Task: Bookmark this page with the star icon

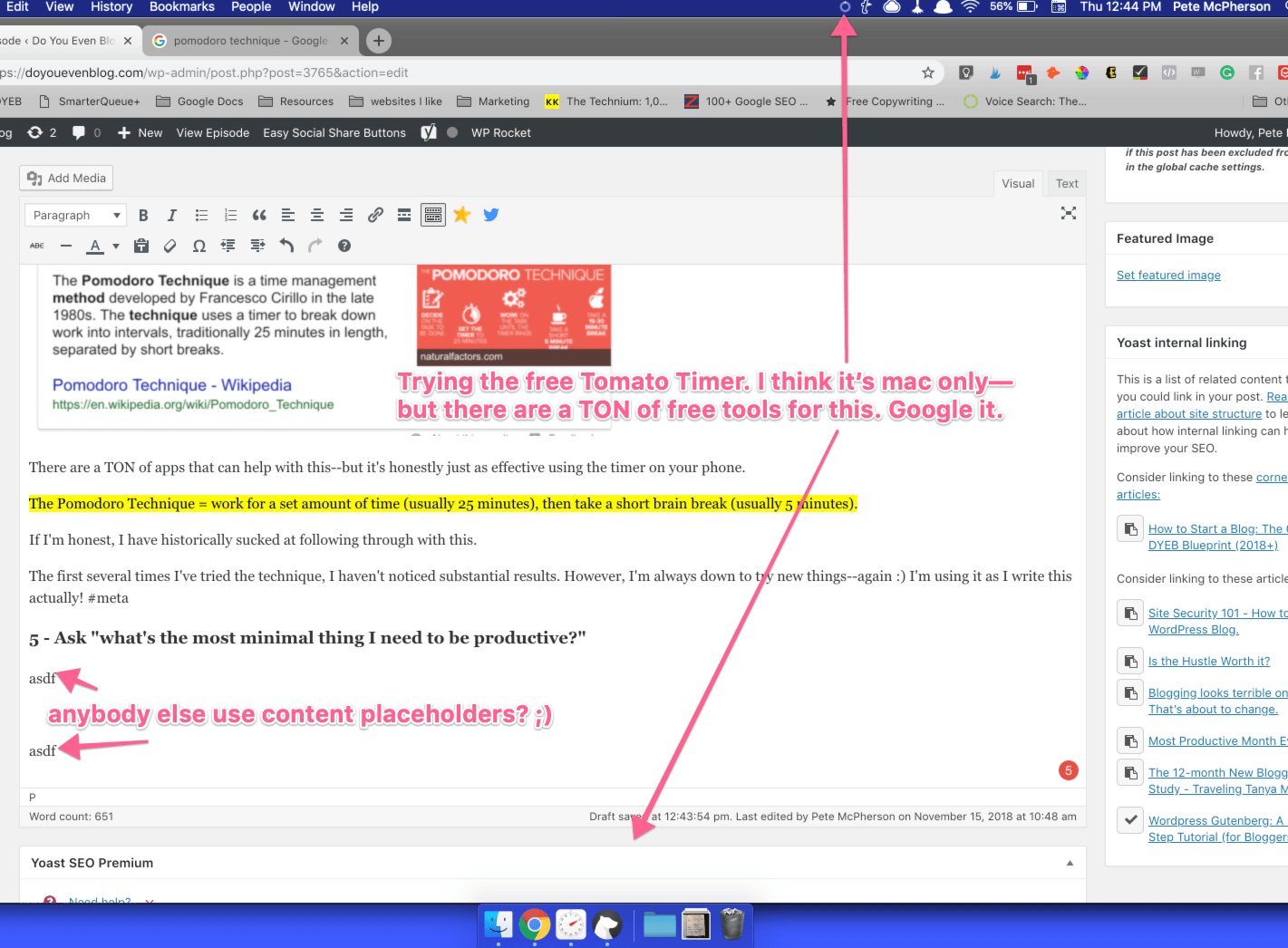Action: tap(928, 73)
